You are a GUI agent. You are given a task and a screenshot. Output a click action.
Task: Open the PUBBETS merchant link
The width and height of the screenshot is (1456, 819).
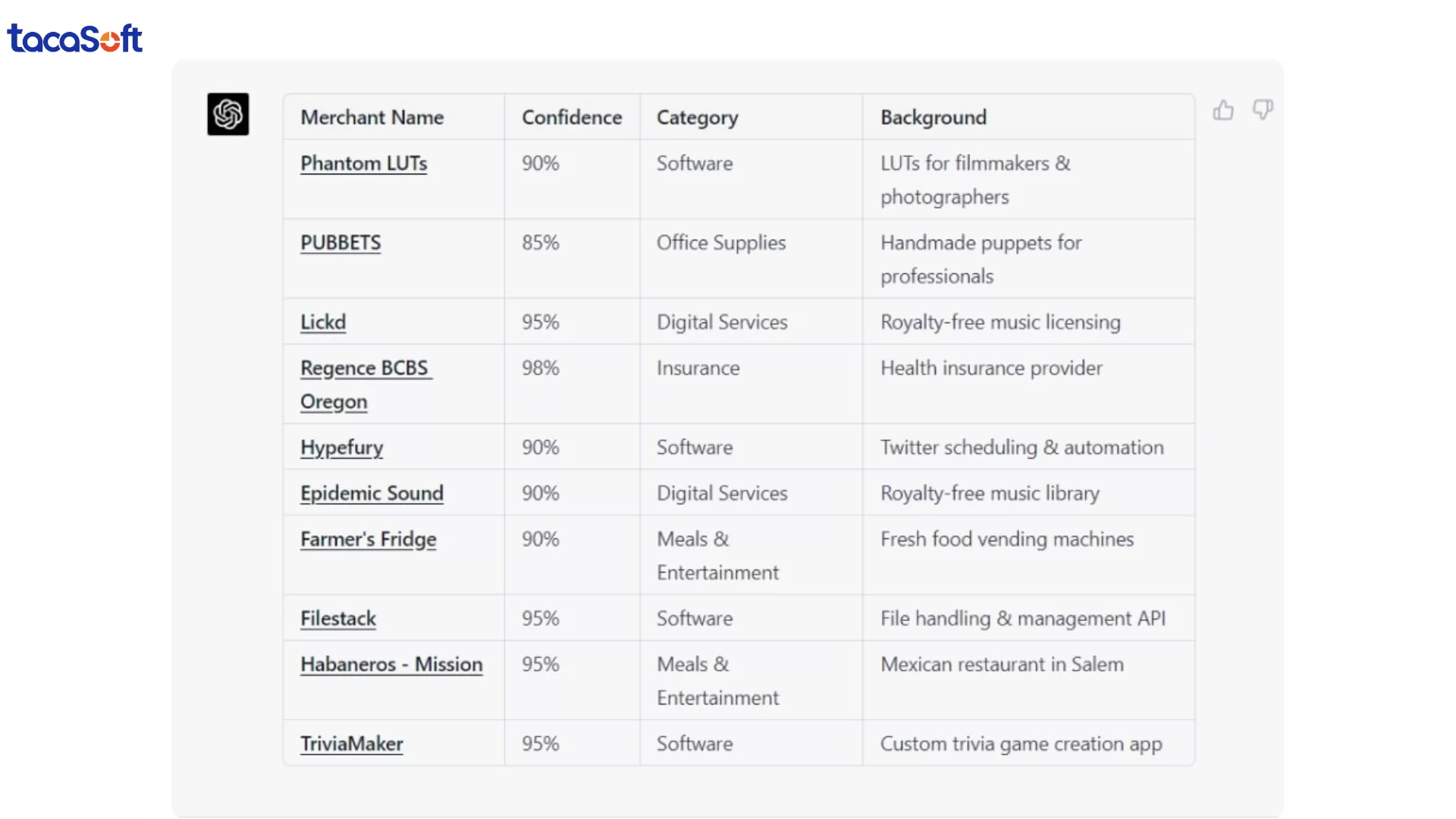coord(340,243)
